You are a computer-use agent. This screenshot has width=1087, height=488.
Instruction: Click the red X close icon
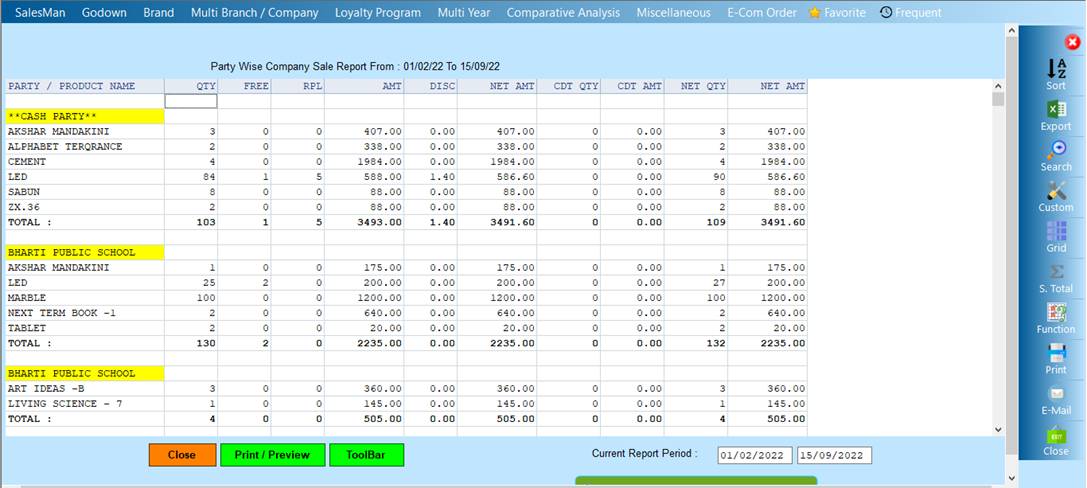(x=1072, y=42)
